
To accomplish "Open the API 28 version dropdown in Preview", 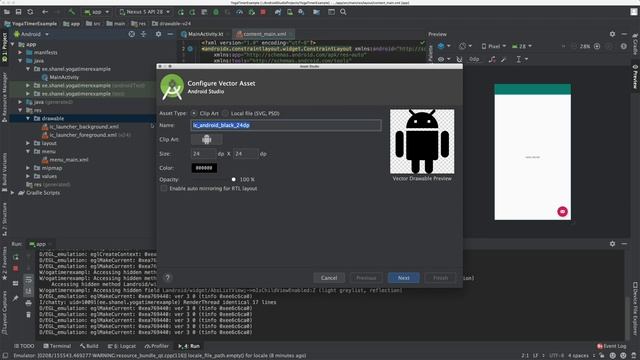I will click(522, 46).
